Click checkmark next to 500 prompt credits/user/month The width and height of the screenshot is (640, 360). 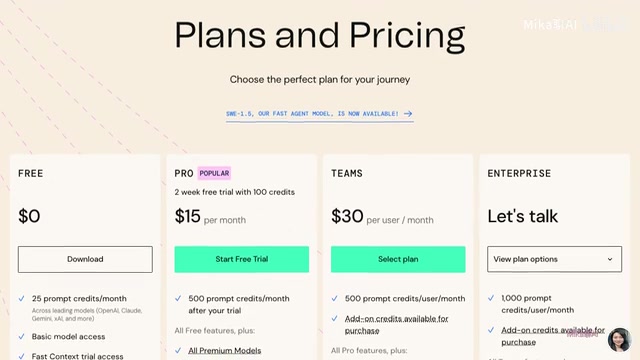coord(335,299)
